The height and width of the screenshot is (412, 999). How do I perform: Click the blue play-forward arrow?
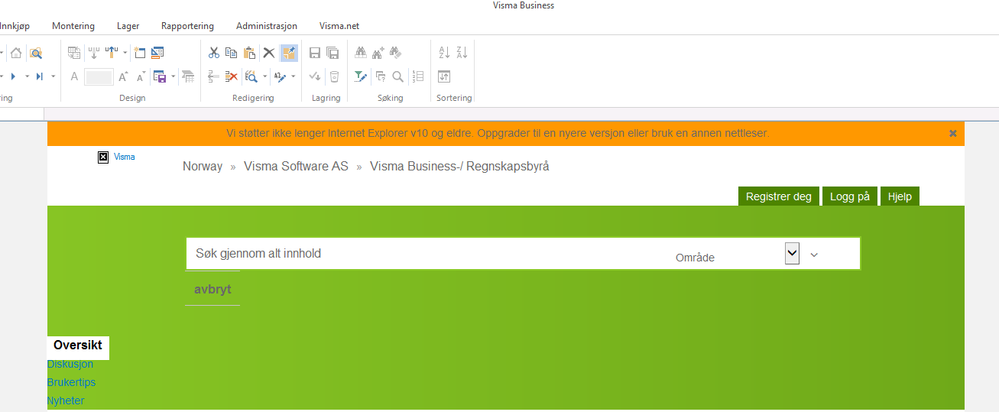pos(13,76)
